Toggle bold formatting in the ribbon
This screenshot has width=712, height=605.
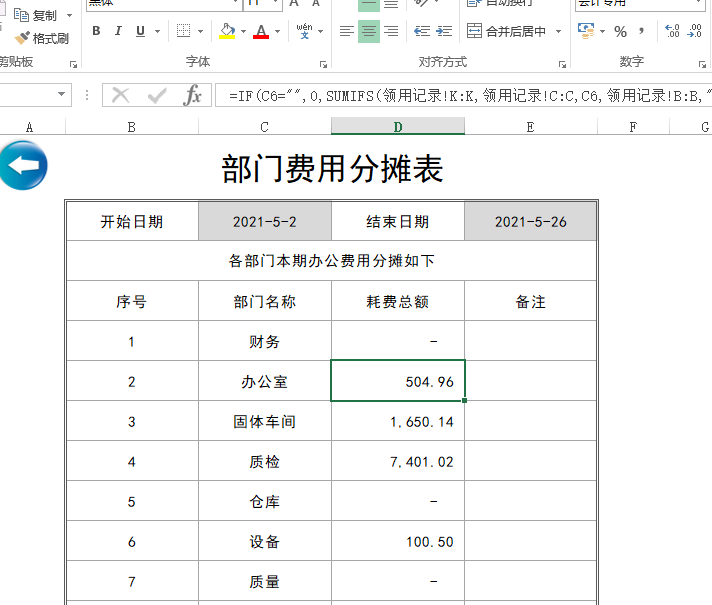tap(96, 31)
